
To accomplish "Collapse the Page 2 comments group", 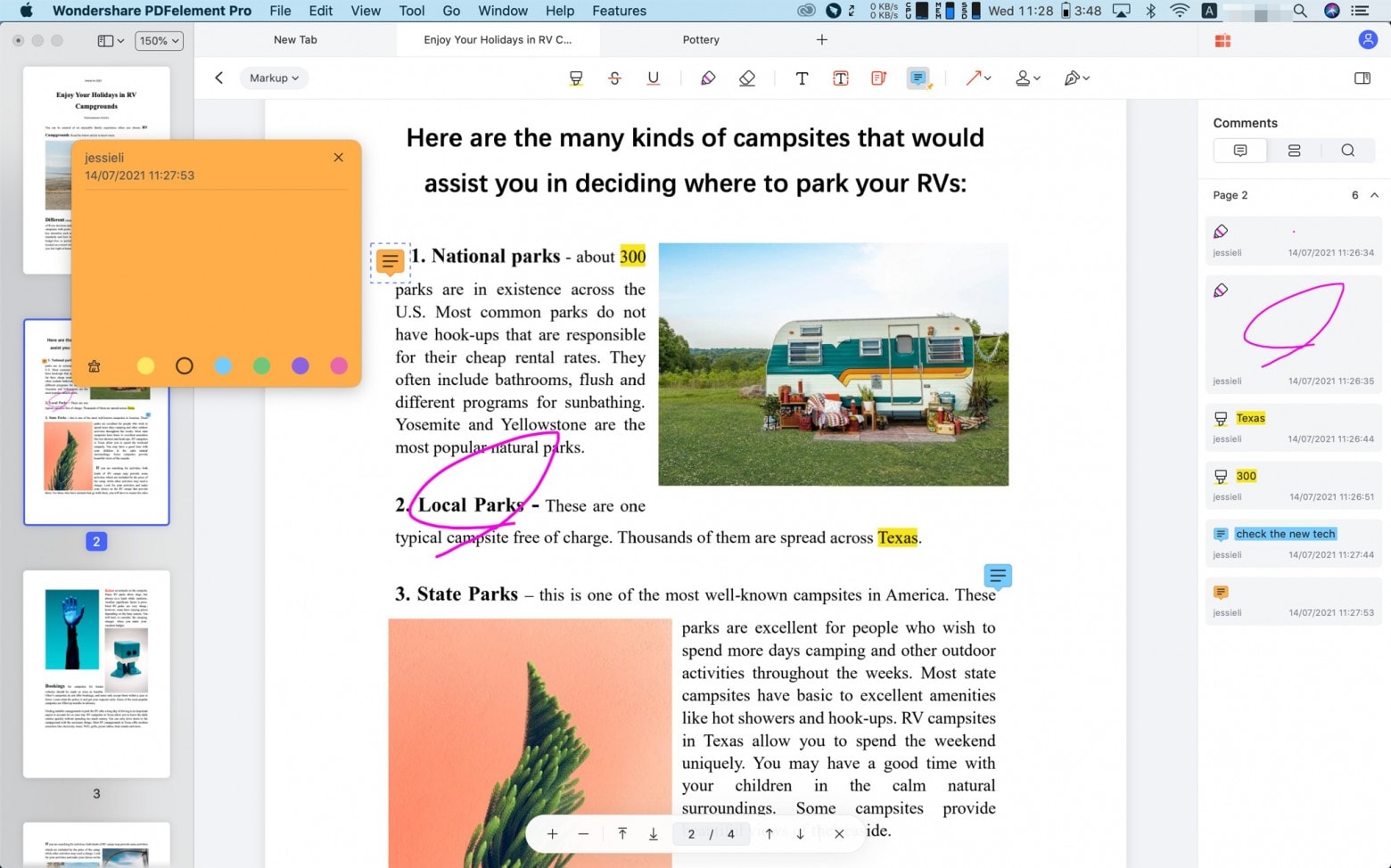I will (1374, 195).
